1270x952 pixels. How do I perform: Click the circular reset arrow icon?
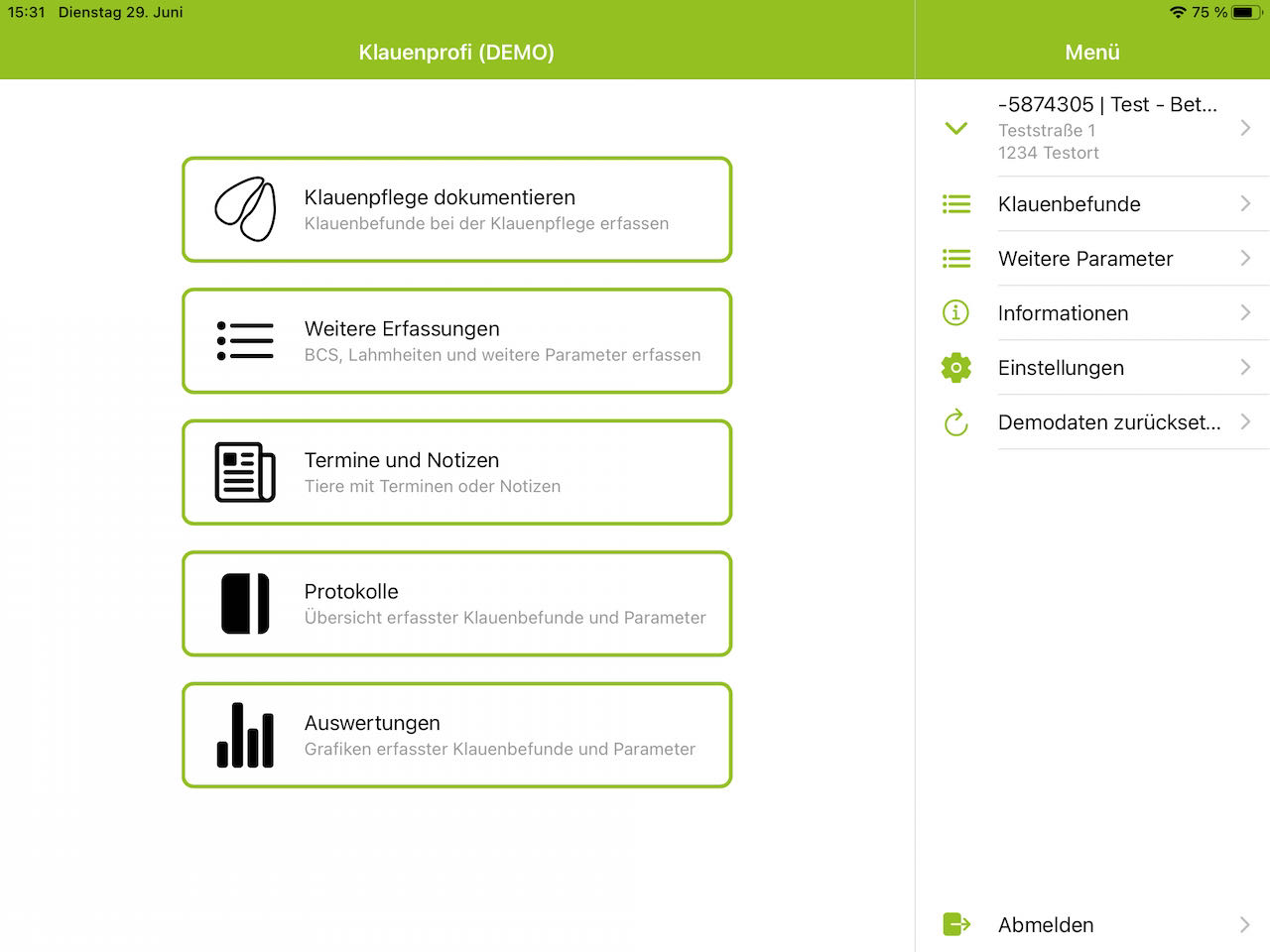pyautogui.click(x=955, y=422)
